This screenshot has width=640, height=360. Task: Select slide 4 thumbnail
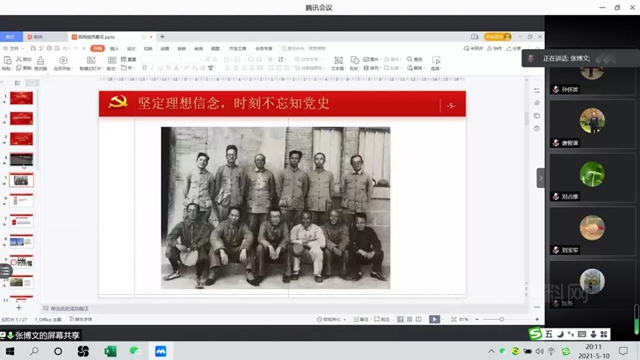[21, 160]
